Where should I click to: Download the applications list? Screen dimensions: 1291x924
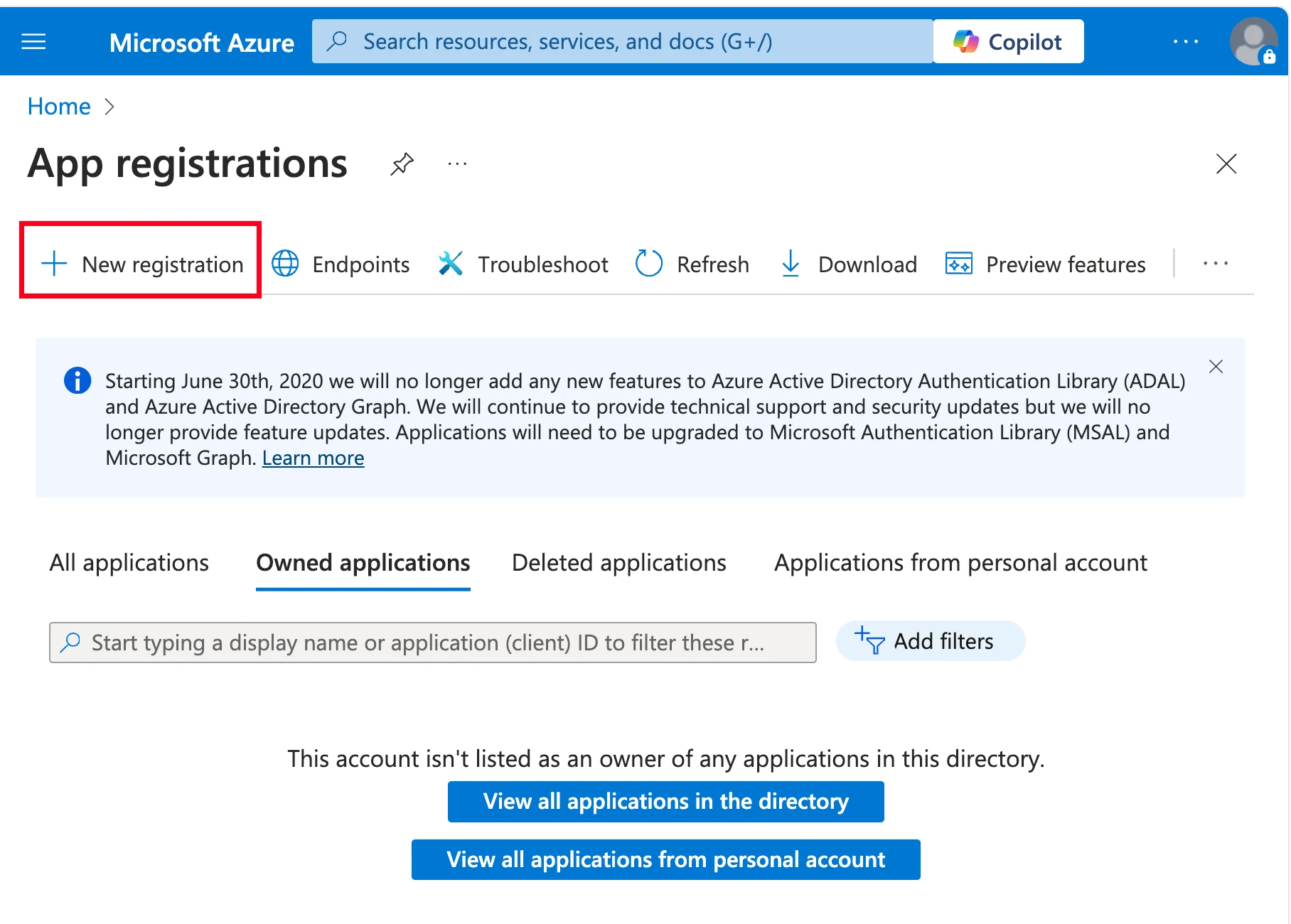(x=848, y=264)
